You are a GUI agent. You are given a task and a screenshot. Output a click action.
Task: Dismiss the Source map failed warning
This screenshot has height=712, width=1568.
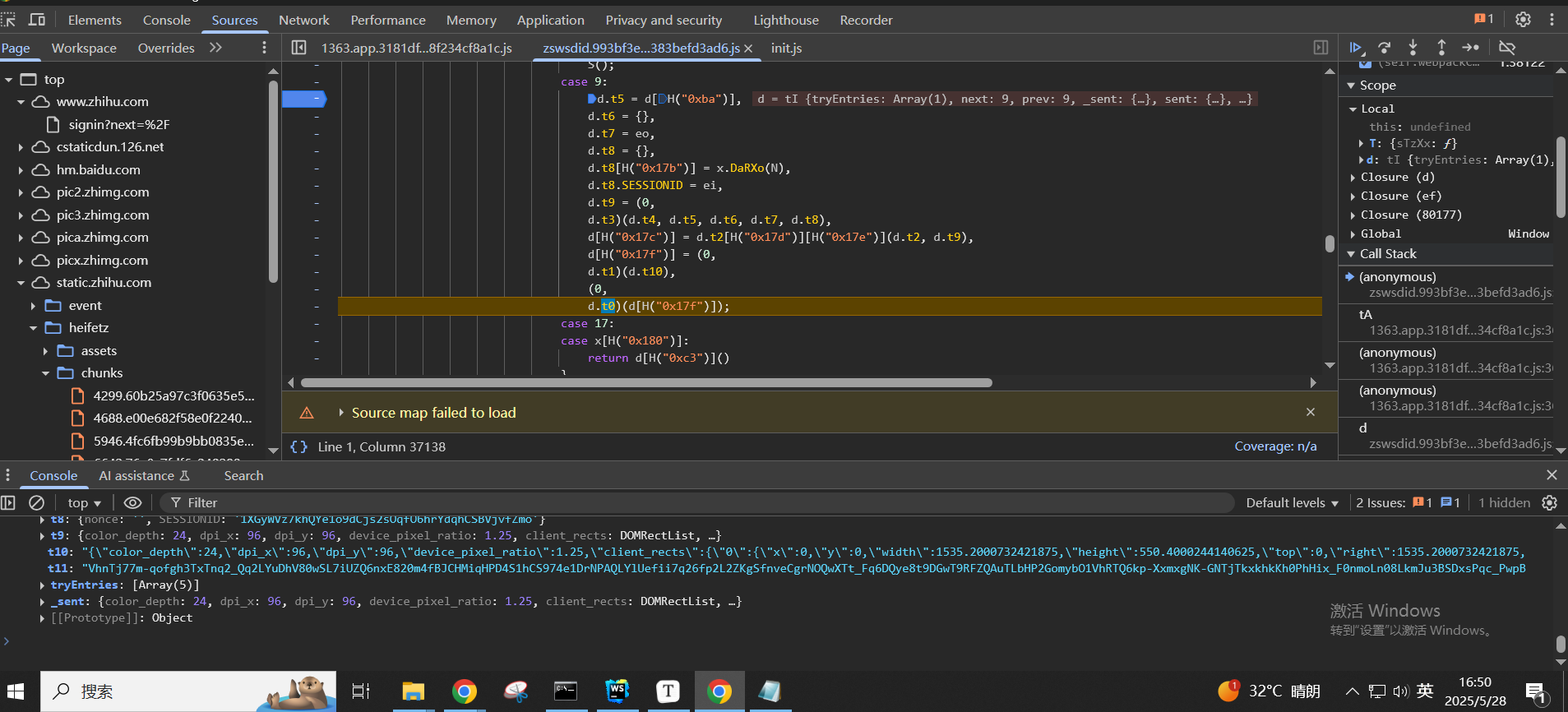(x=1311, y=412)
